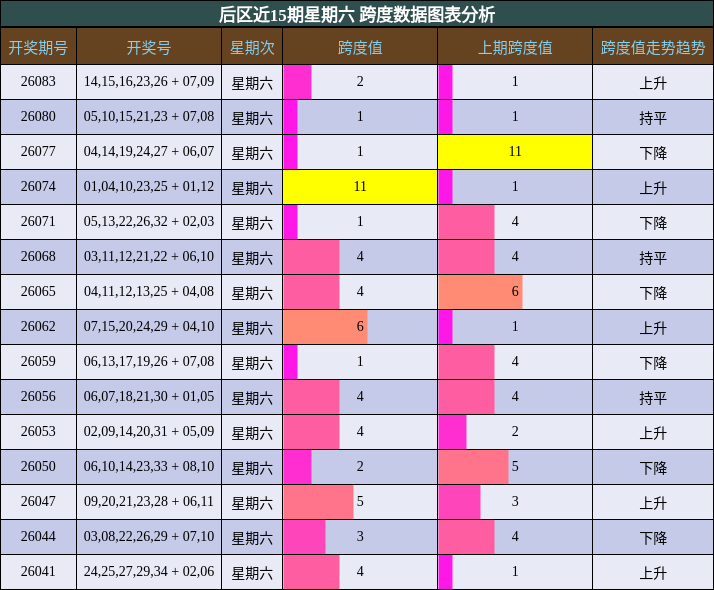714x590 pixels.
Task: Select period number 26041
Action: coord(38,571)
